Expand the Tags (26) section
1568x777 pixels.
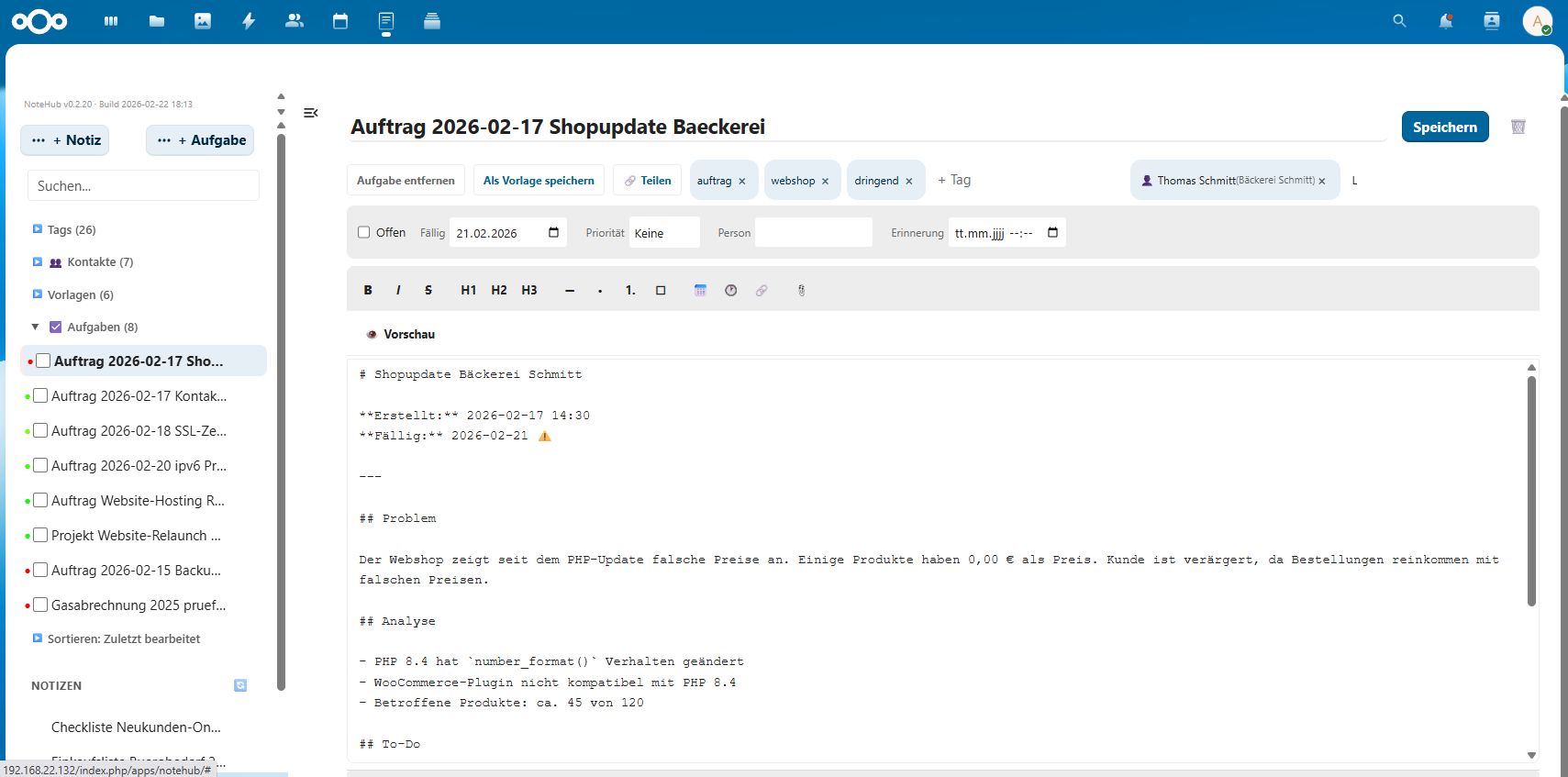(38, 229)
